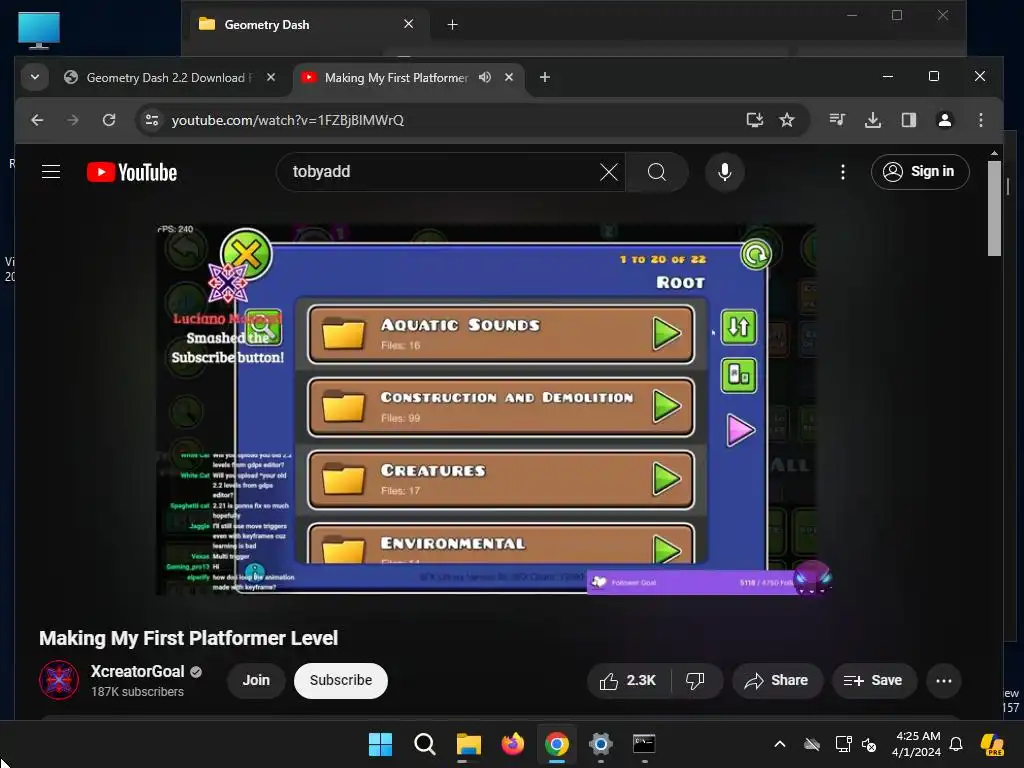
Task: Close the Geometry Dash 2.2 Download tab
Action: pos(271,77)
